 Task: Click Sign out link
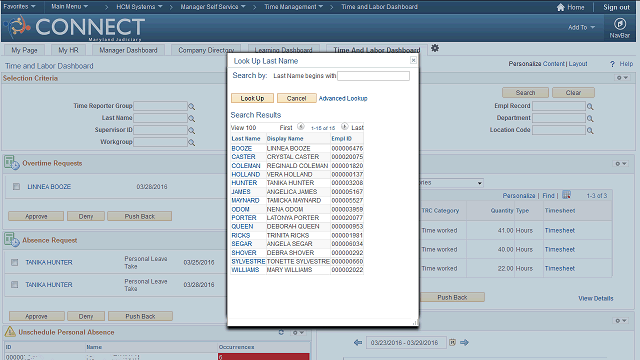tap(616, 7)
